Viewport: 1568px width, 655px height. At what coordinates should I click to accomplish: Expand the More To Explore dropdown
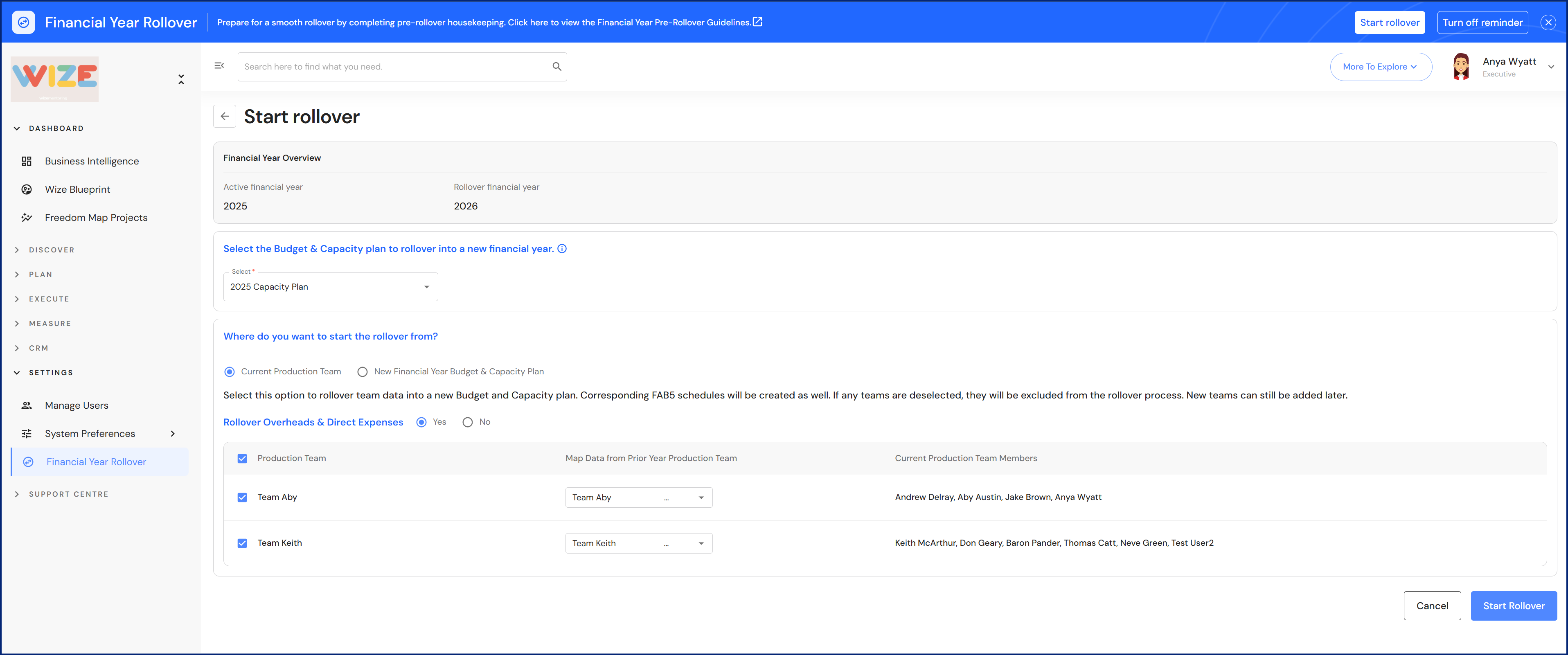point(1380,67)
